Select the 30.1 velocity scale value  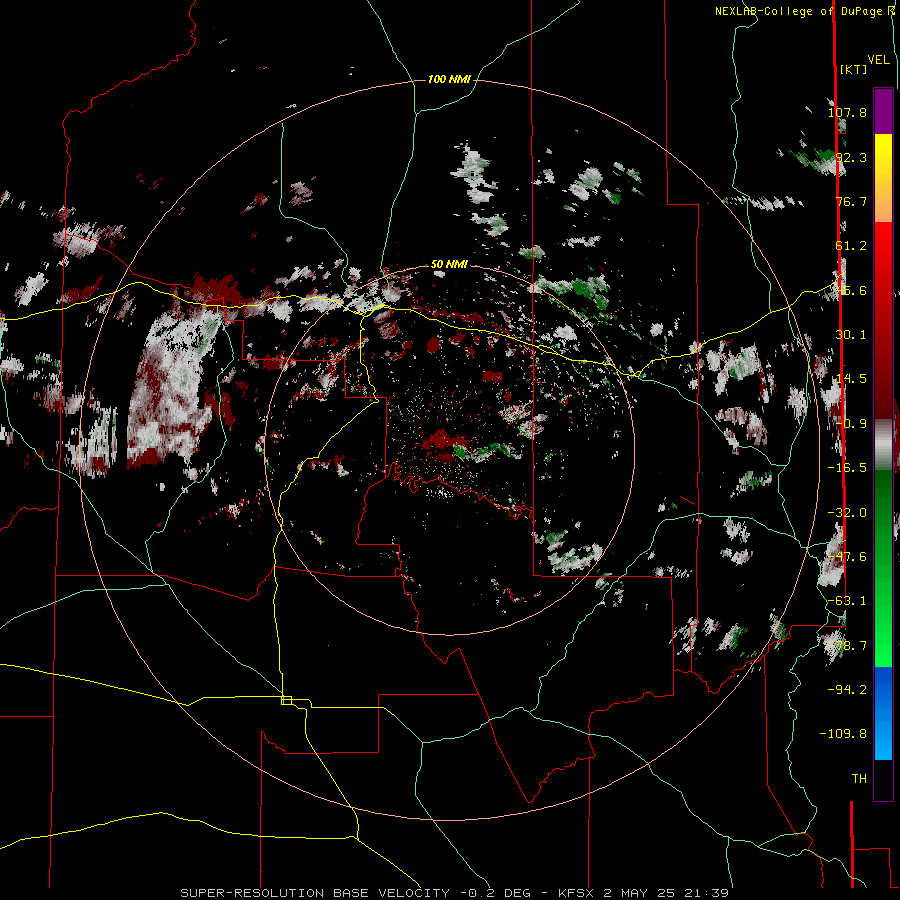click(851, 335)
